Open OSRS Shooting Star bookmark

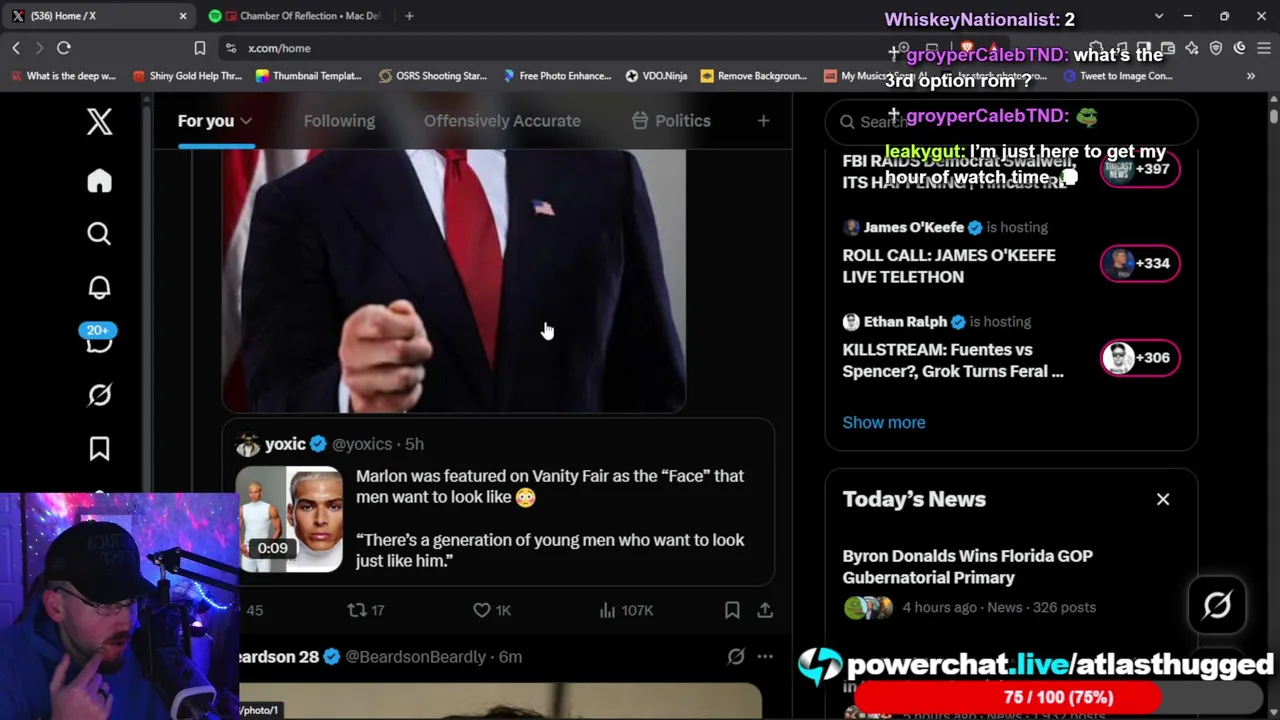[432, 76]
